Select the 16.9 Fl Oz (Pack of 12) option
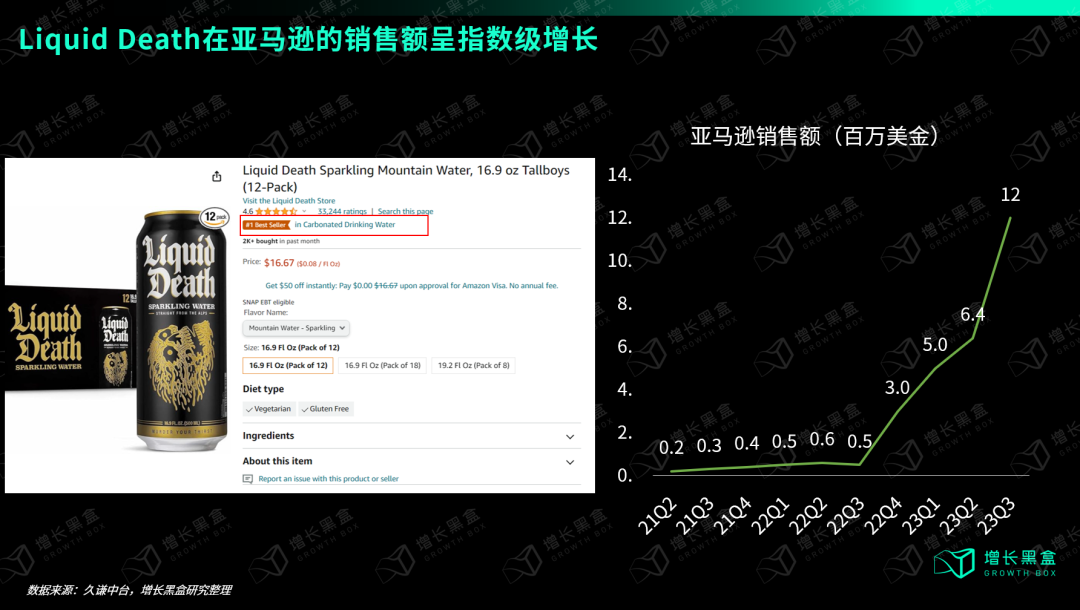This screenshot has height=610, width=1080. point(288,365)
